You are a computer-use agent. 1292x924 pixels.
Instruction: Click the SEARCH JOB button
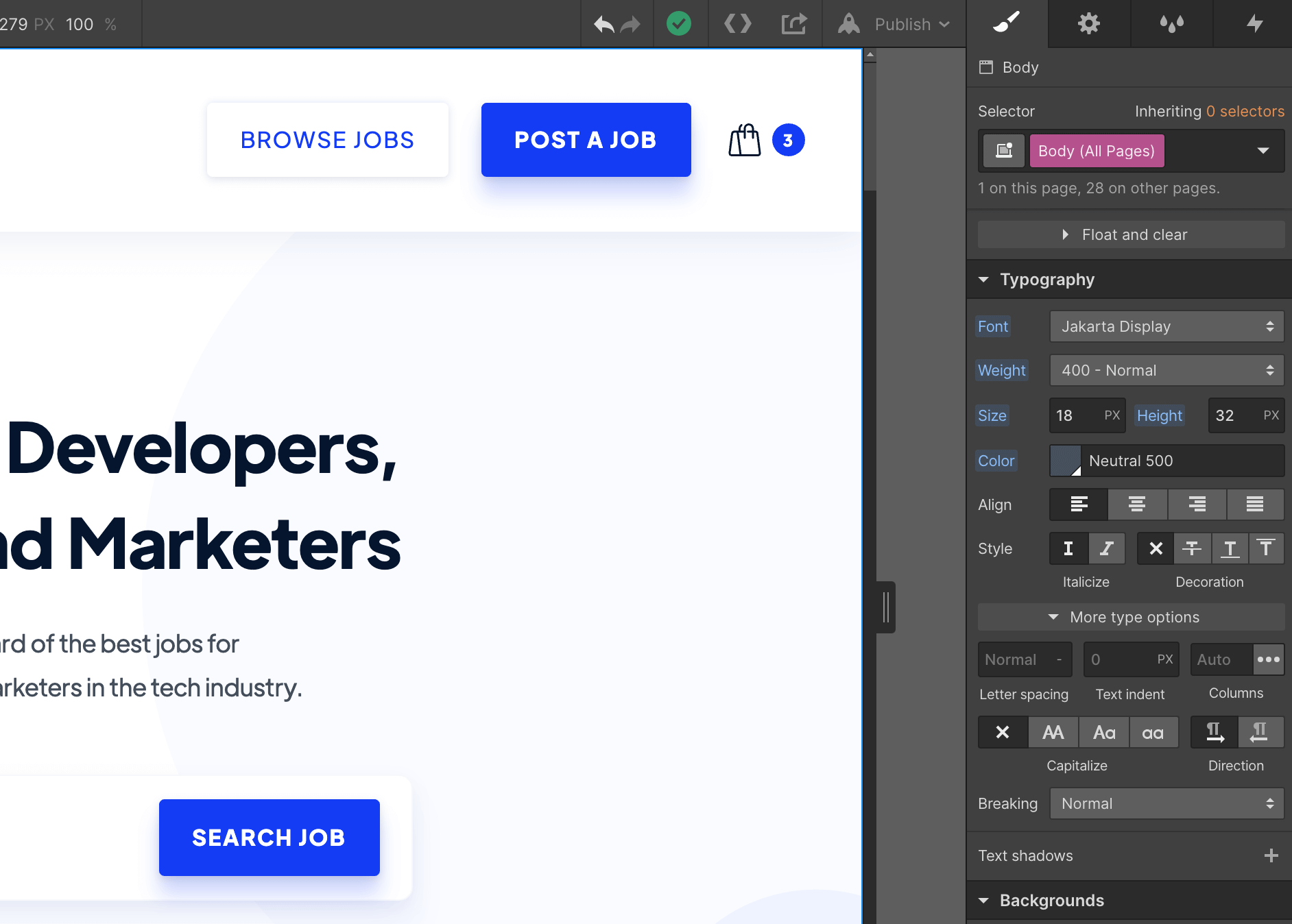[269, 838]
